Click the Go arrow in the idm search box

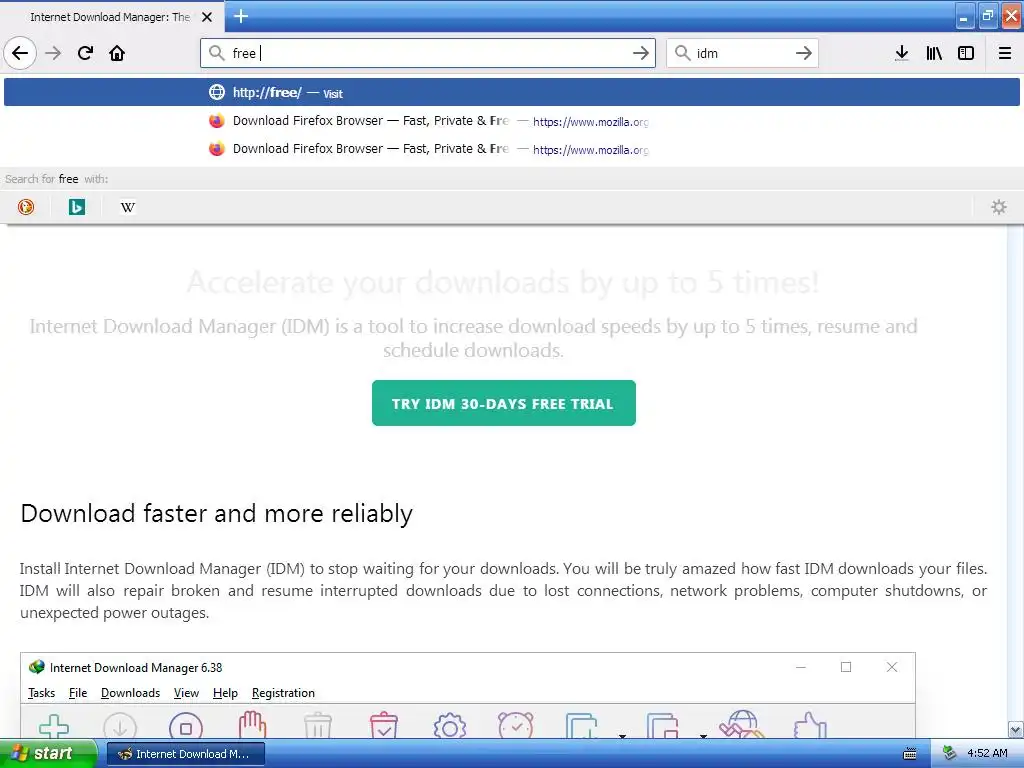tap(804, 53)
